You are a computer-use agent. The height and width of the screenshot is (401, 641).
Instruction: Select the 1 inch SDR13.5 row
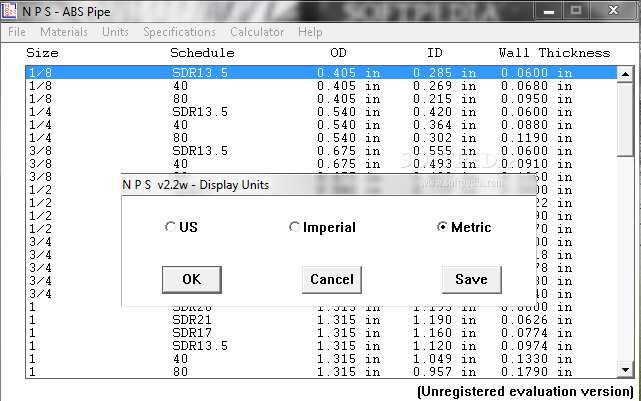tap(321, 346)
